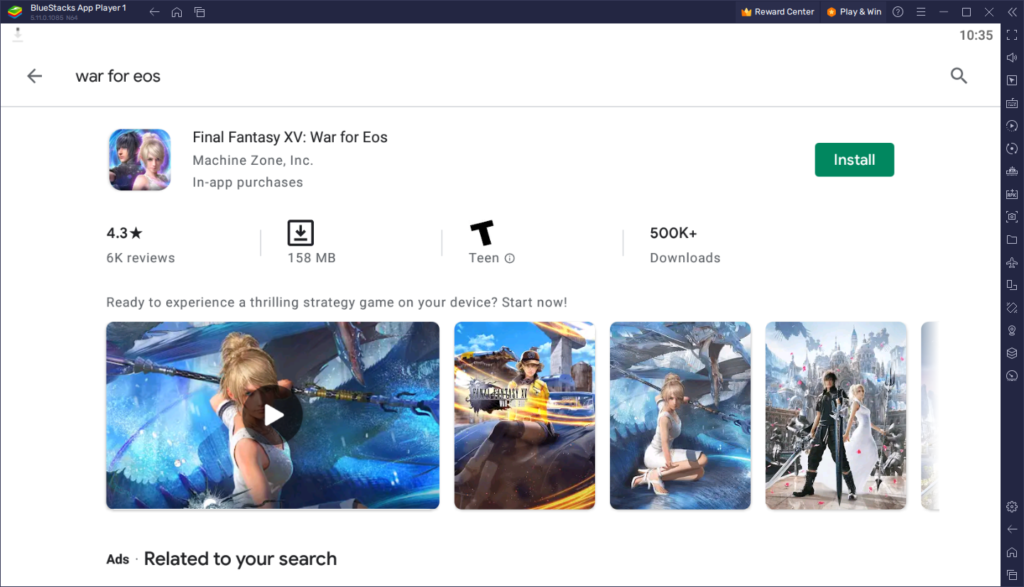Play the game trailer video

[x=272, y=415]
